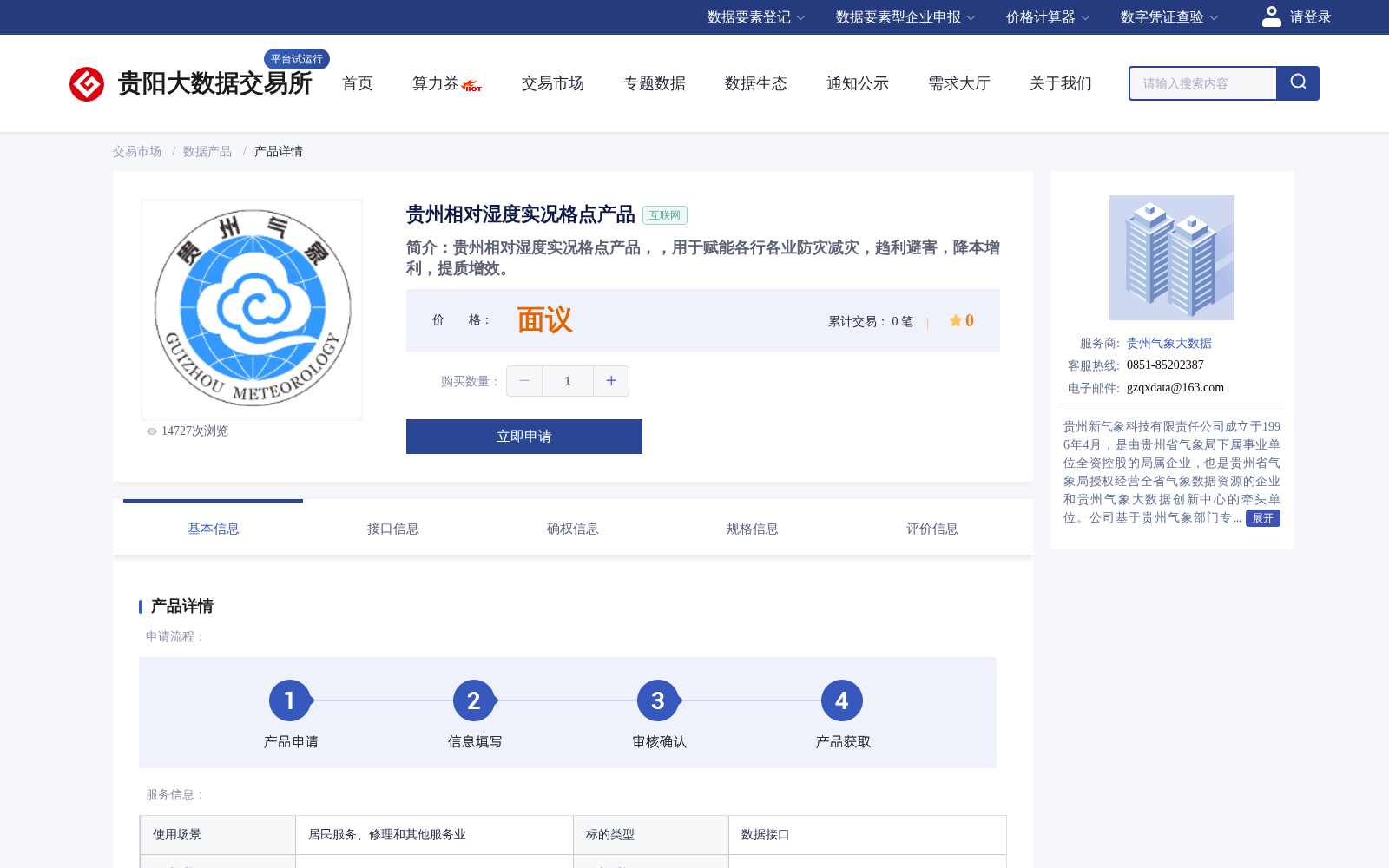This screenshot has height=868, width=1389.
Task: Open the 算力券 nav item
Action: click(435, 83)
